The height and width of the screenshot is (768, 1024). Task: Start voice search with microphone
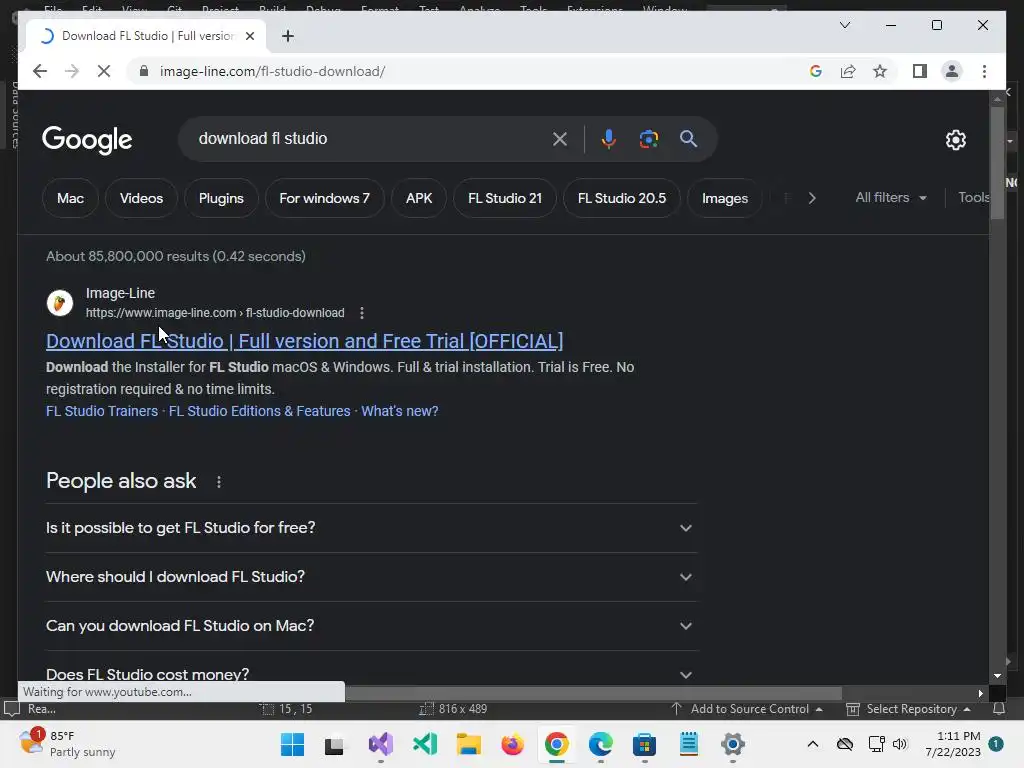coord(609,138)
